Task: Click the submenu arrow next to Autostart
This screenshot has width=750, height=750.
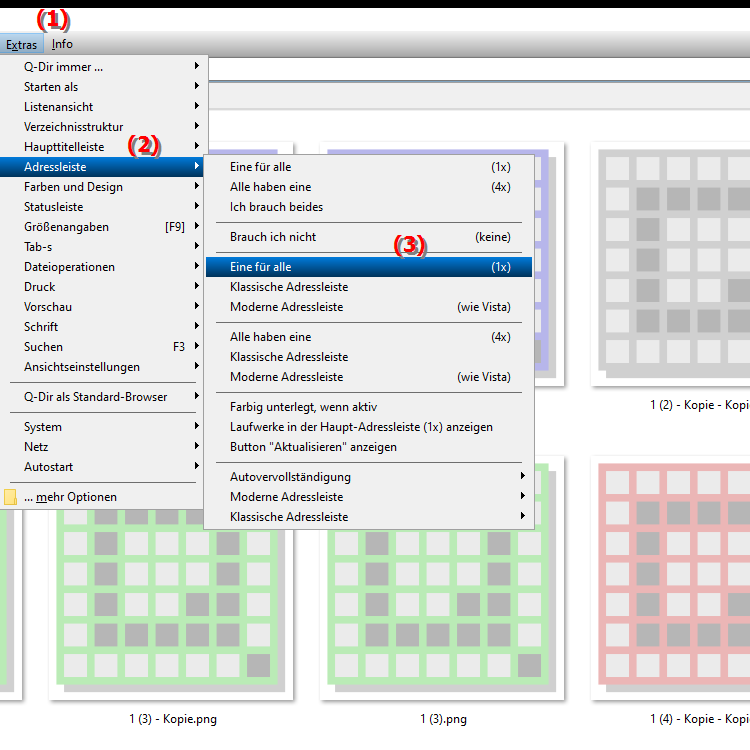Action: (197, 466)
